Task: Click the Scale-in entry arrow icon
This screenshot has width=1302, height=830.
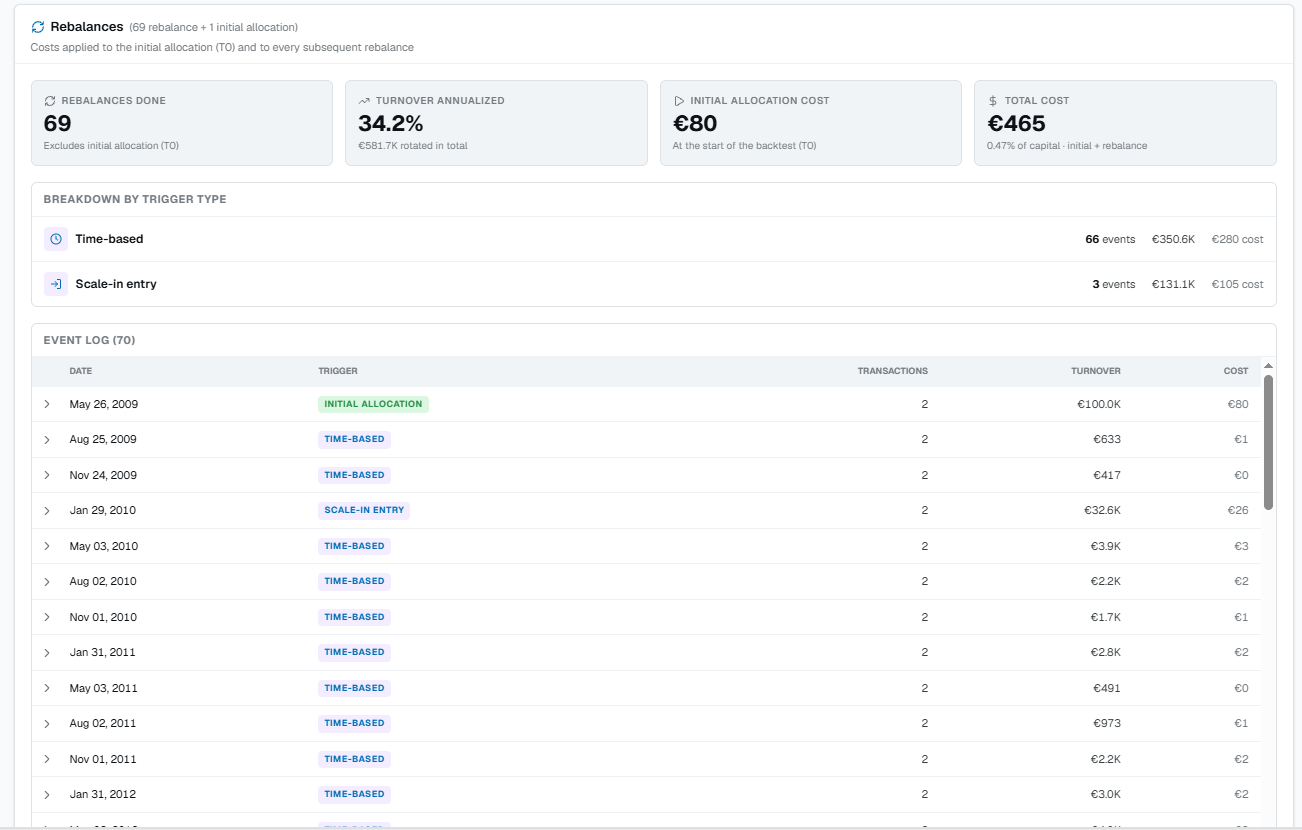Action: [x=56, y=284]
